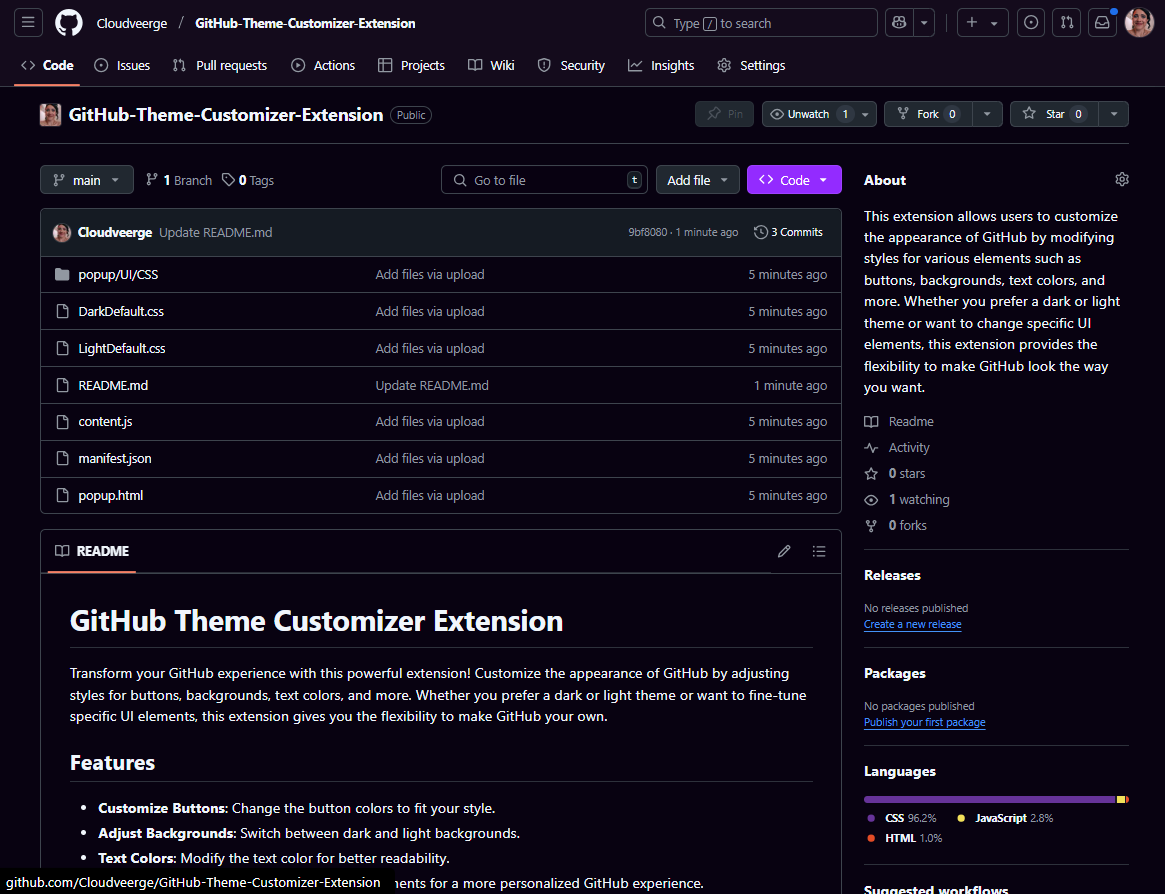The image size is (1165, 894).
Task: Open About section settings gear
Action: point(1122,179)
